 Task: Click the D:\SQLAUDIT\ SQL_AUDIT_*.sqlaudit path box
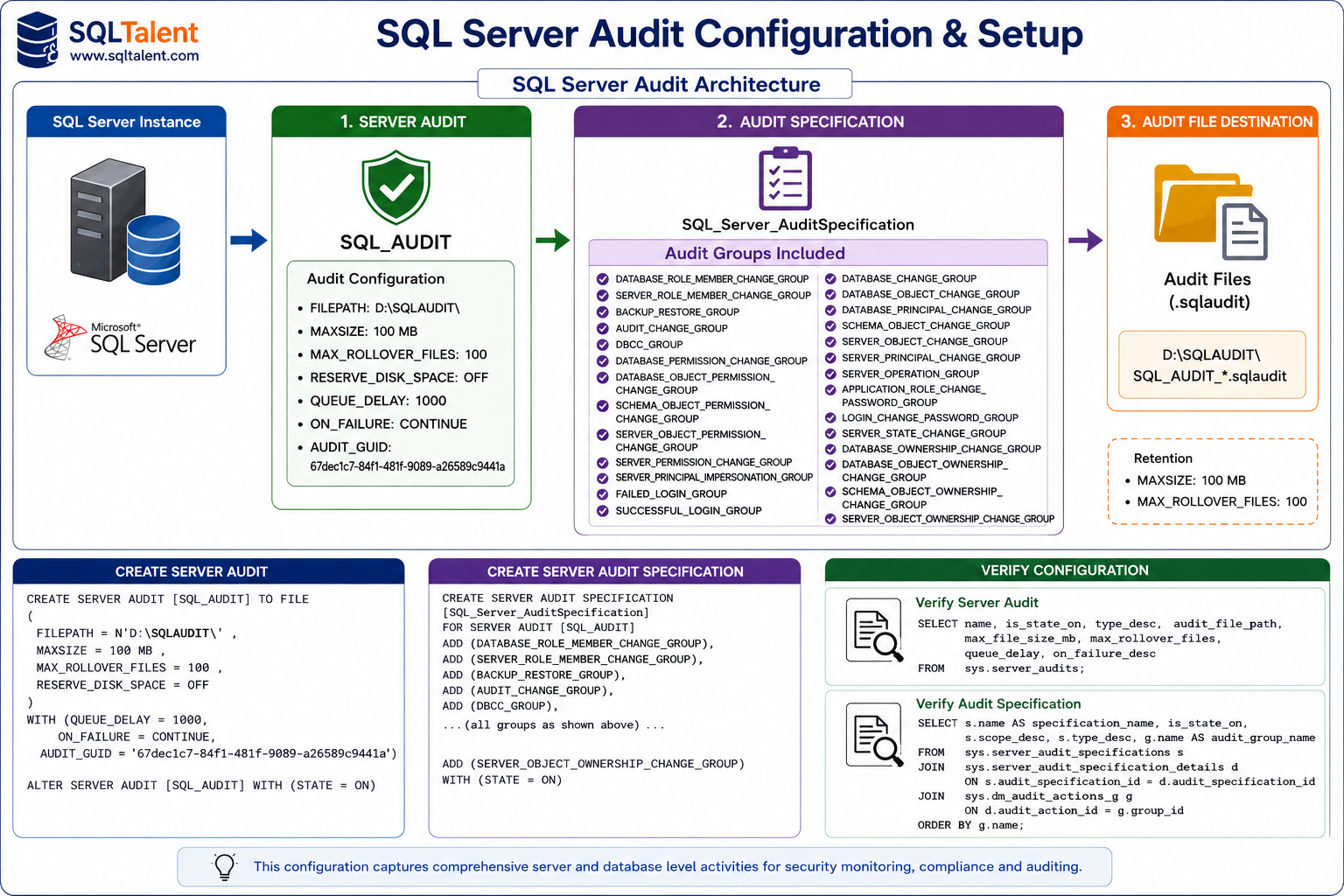[1212, 365]
